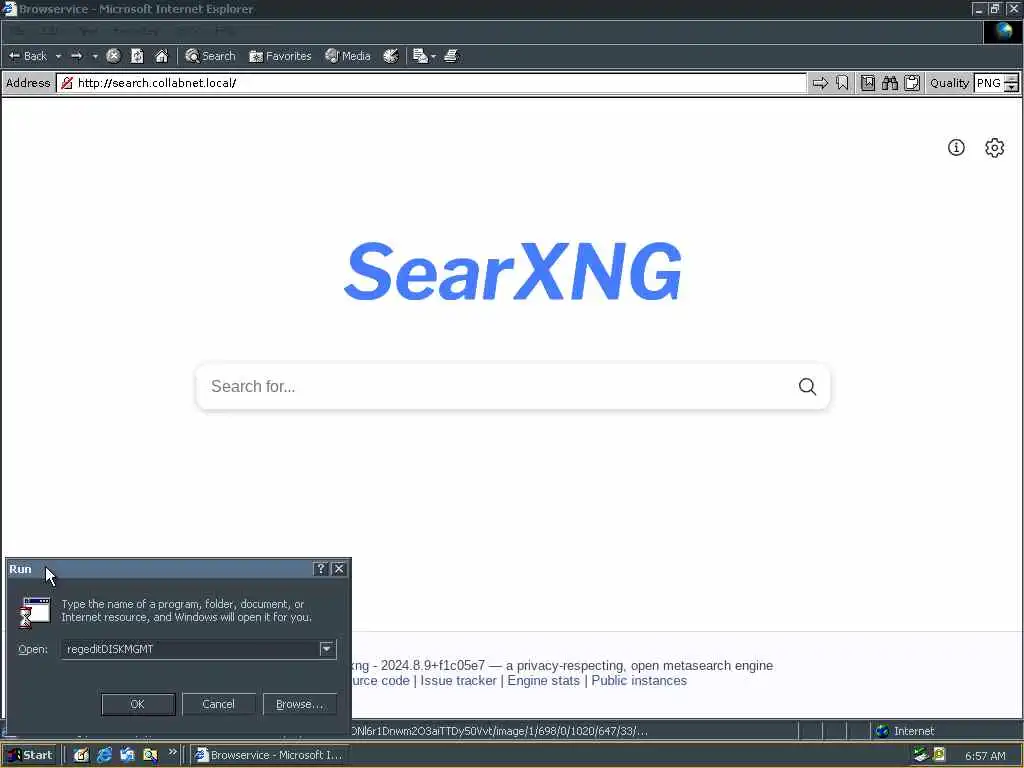Click the address bar URL field
1024x768 pixels.
click(432, 83)
